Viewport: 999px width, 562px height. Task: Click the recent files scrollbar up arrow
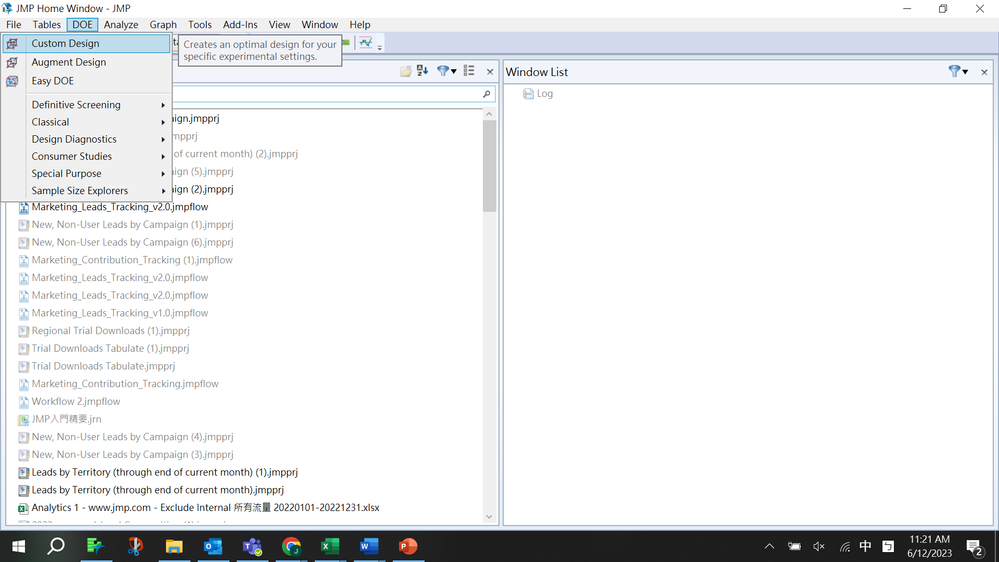[x=489, y=114]
